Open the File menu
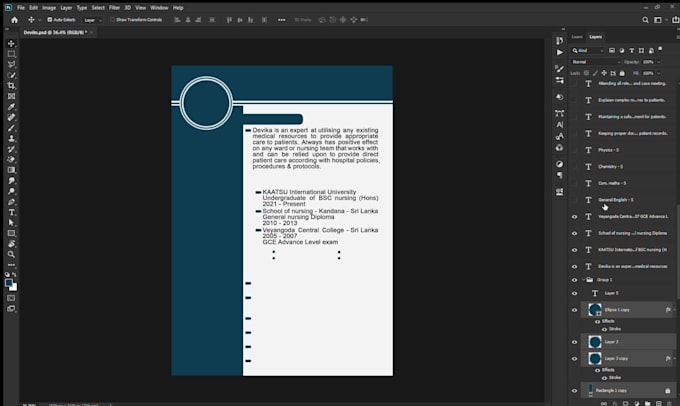Screen dimensions: 680x406 pyautogui.click(x=21, y=8)
